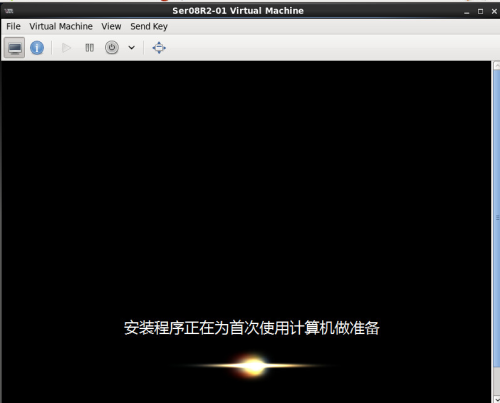This screenshot has width=500, height=403.
Task: Click the Run virtual machine play button
Action: (x=66, y=48)
